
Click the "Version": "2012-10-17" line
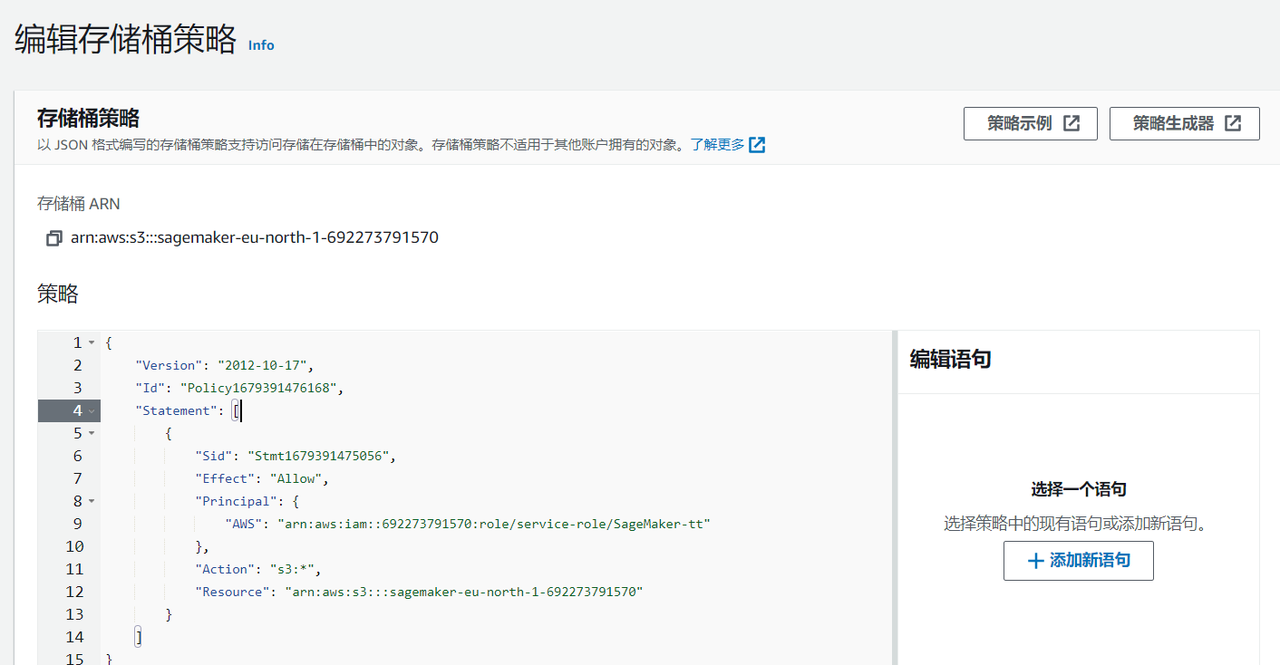pos(225,365)
